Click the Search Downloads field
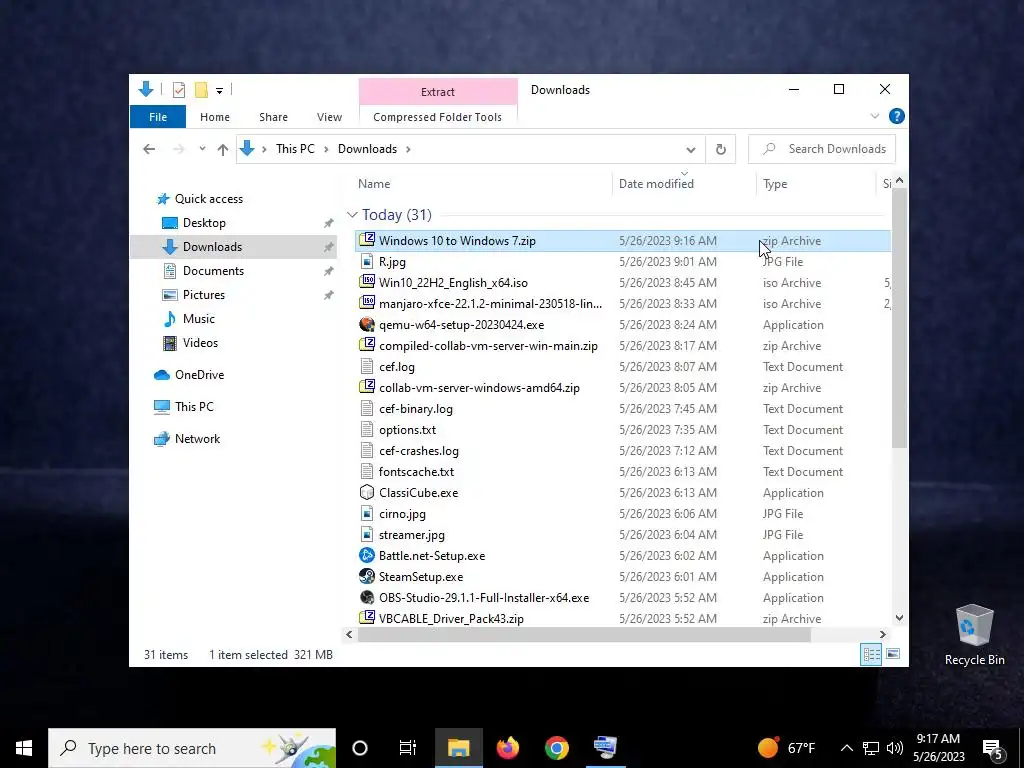The image size is (1024, 768). point(822,149)
